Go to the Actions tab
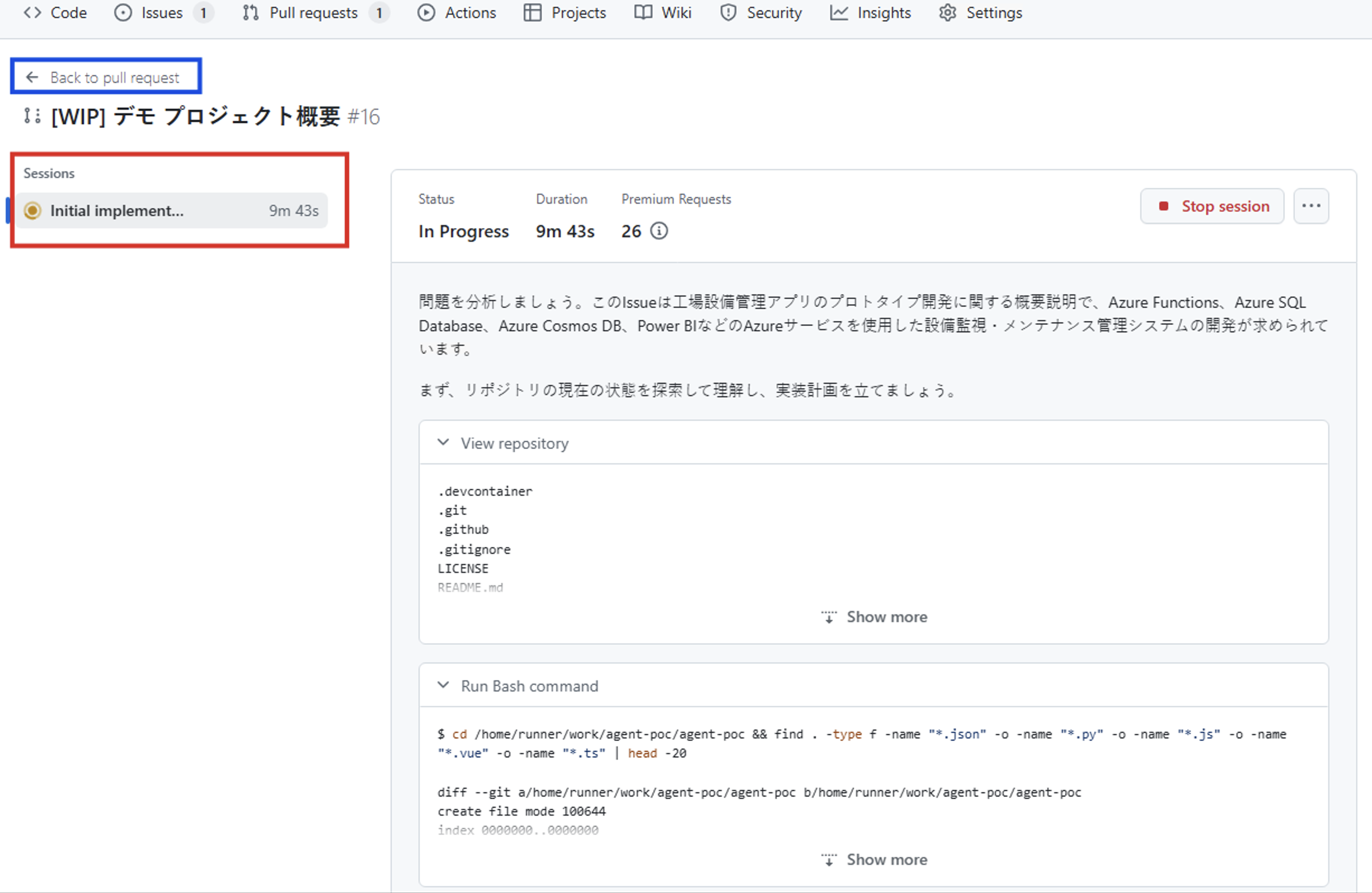The height and width of the screenshot is (893, 1372). pyautogui.click(x=457, y=13)
